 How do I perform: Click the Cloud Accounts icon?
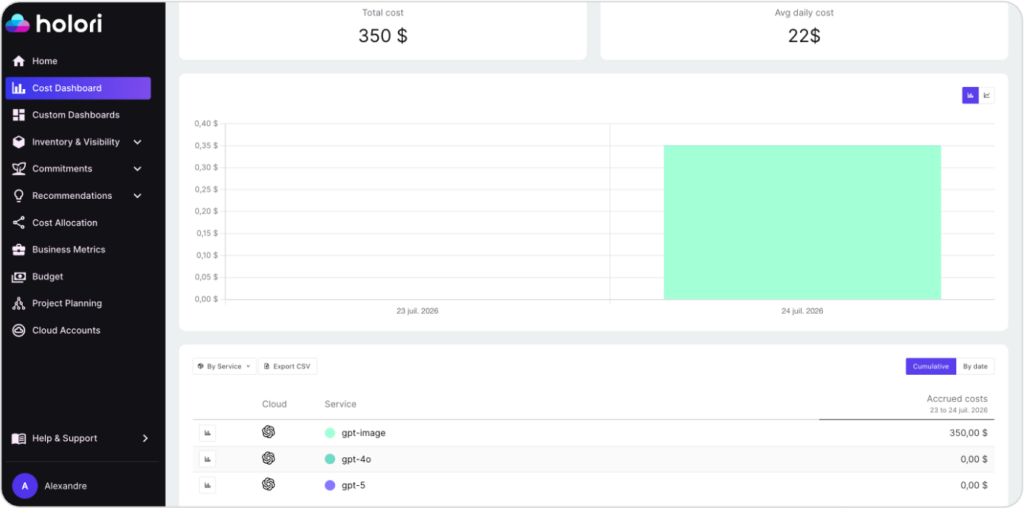[x=19, y=330]
